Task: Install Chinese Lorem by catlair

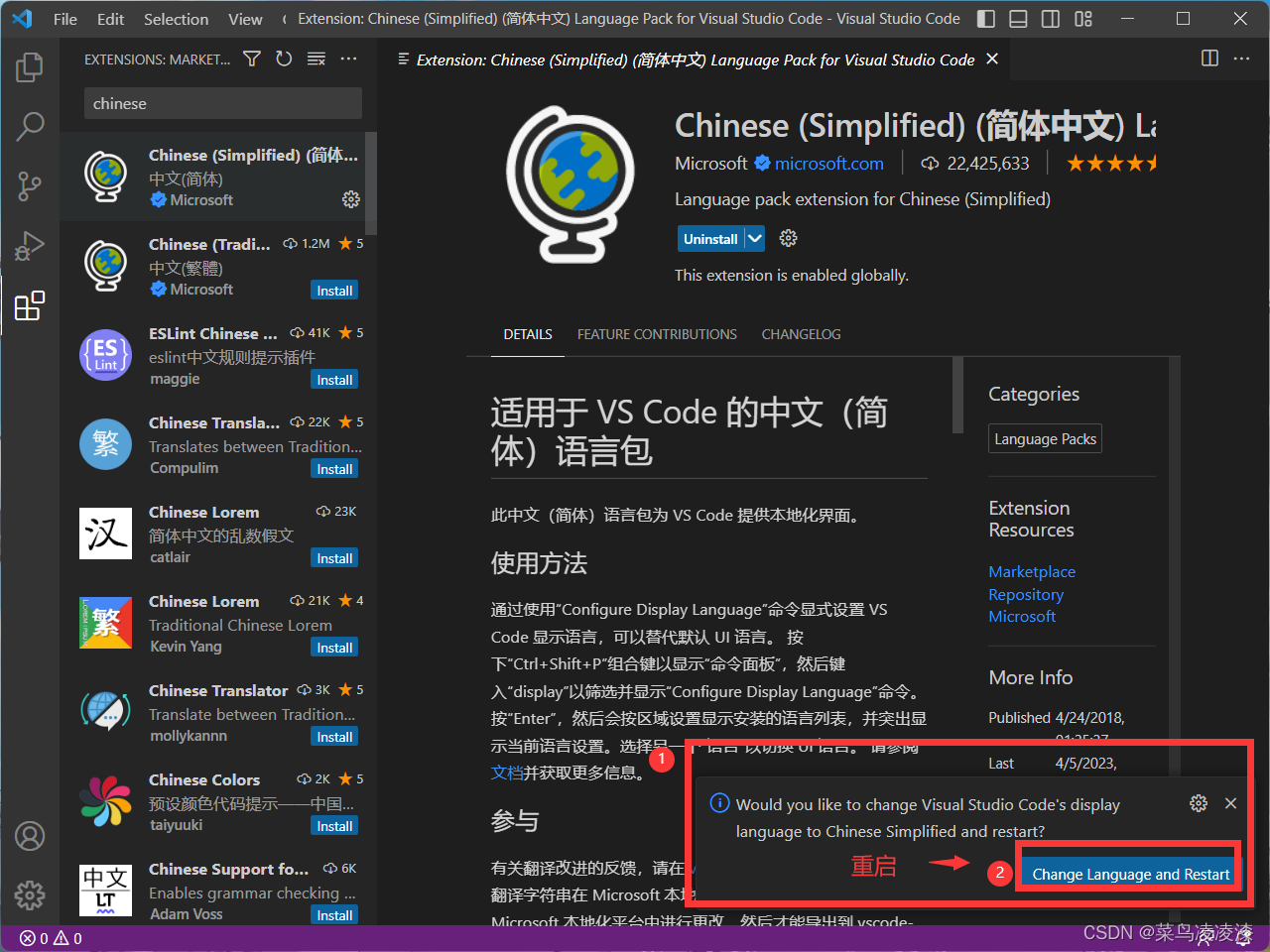Action: point(334,558)
